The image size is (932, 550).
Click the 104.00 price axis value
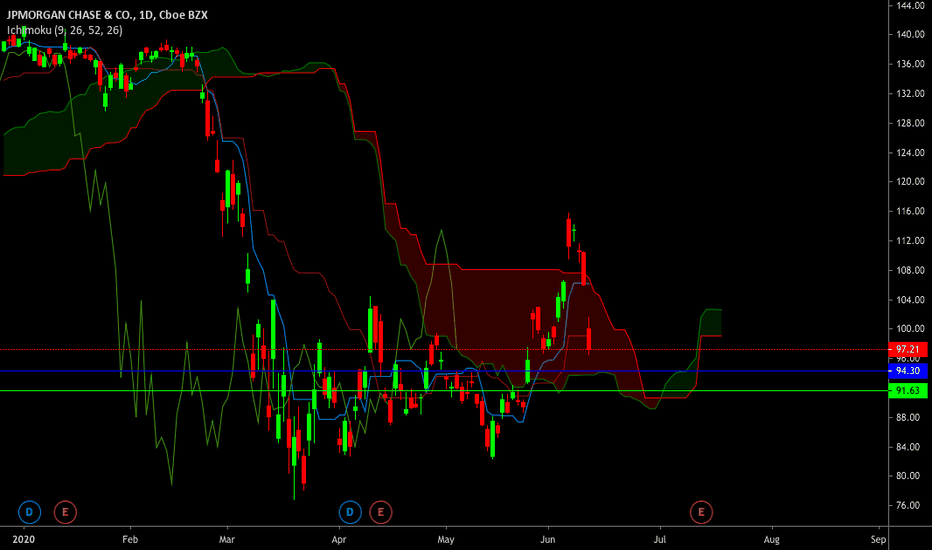(x=911, y=300)
